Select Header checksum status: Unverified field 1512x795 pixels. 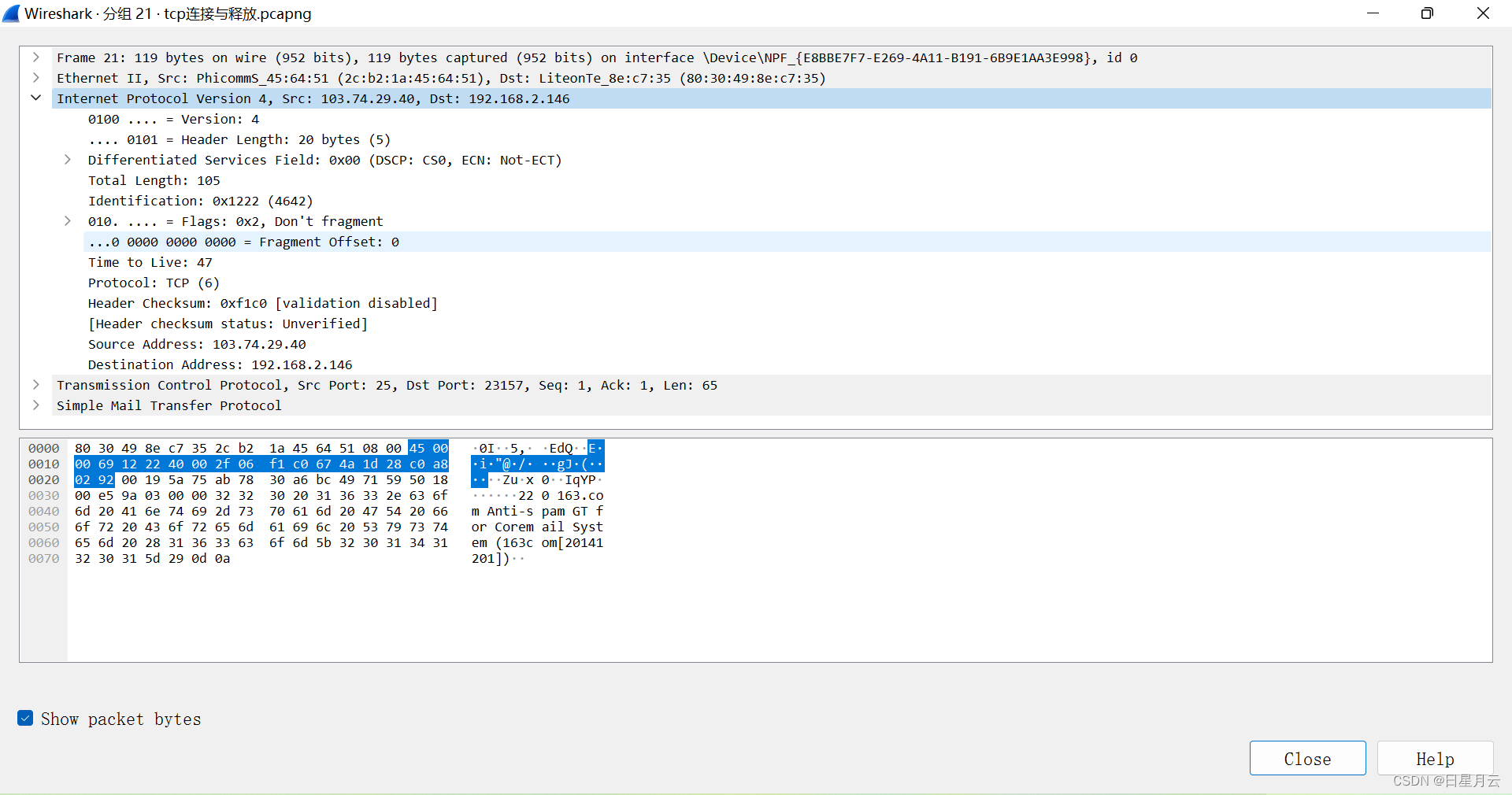point(228,324)
